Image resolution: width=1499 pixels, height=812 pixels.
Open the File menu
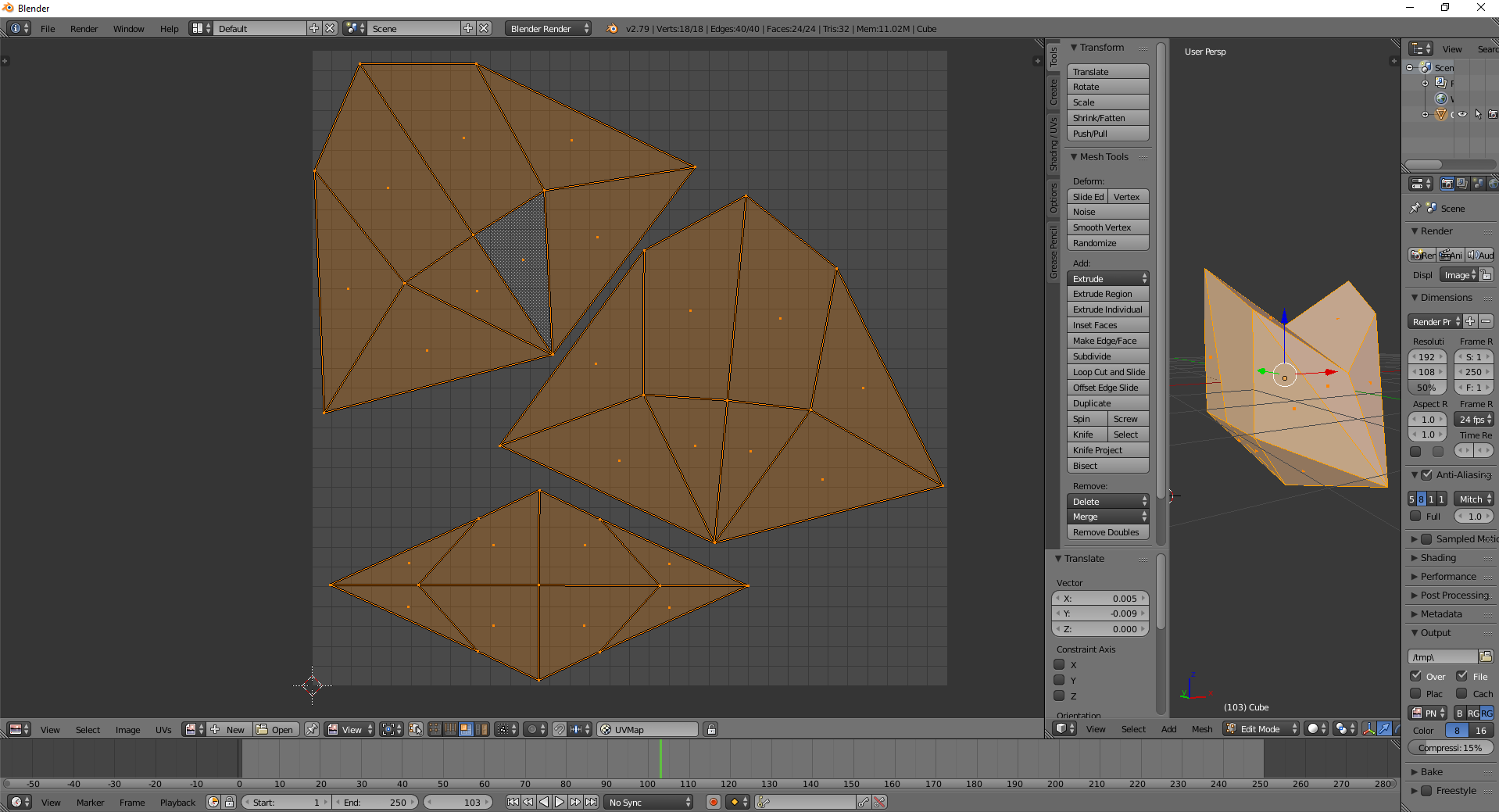click(x=48, y=29)
